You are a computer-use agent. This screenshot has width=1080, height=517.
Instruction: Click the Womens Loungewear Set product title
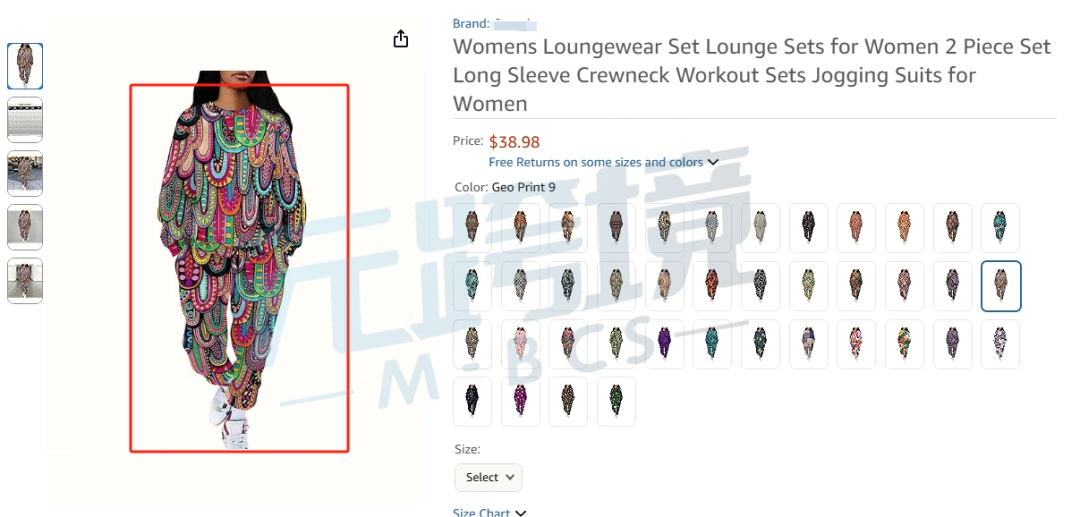(x=751, y=75)
